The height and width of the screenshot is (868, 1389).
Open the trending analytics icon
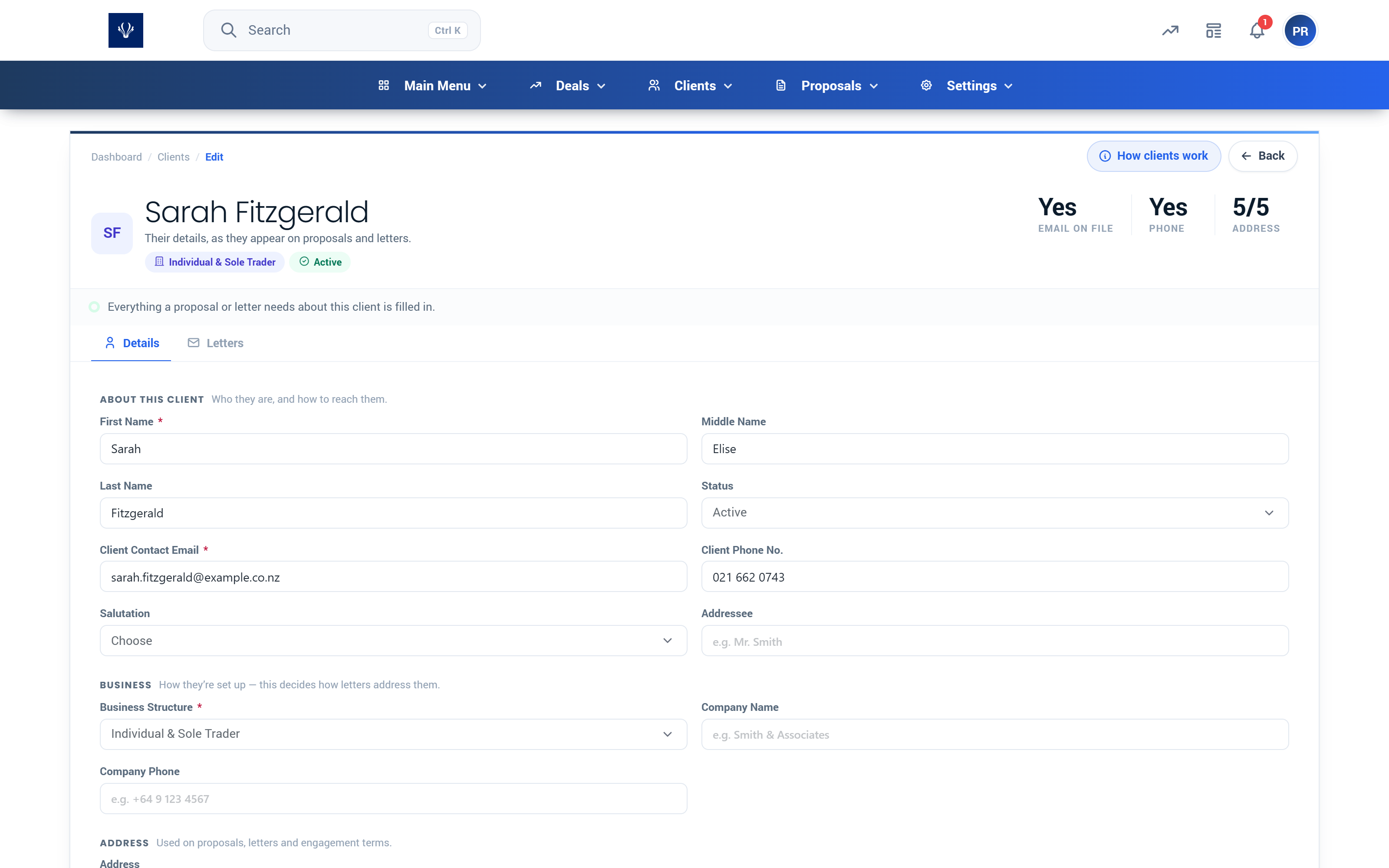coord(1170,30)
